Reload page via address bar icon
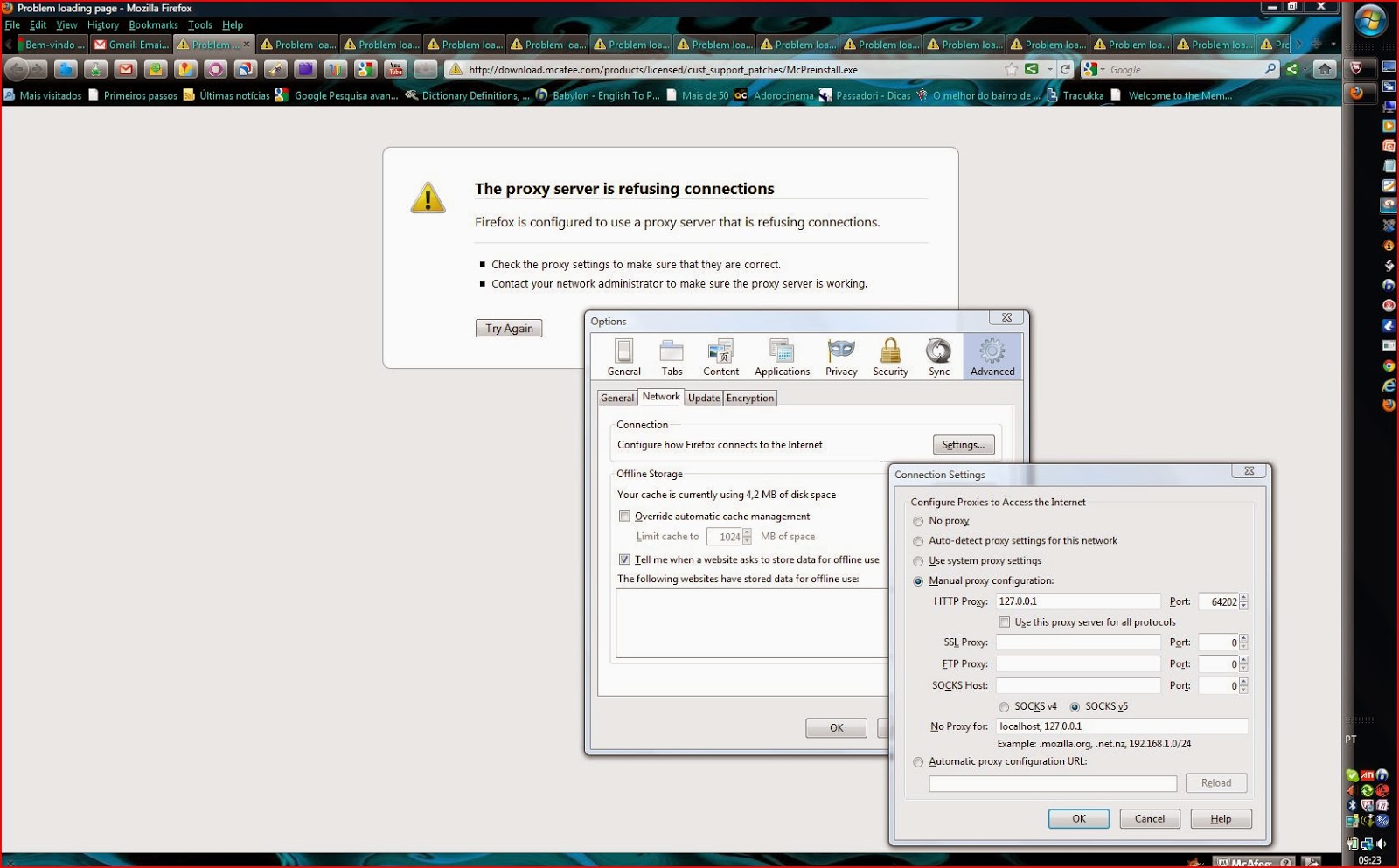1399x868 pixels. [x=1065, y=69]
